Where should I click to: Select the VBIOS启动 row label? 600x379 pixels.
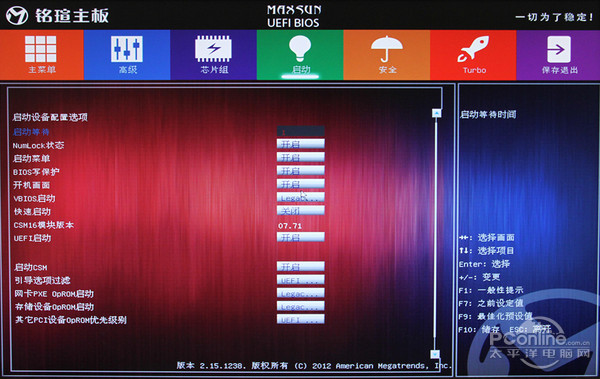pyautogui.click(x=34, y=198)
